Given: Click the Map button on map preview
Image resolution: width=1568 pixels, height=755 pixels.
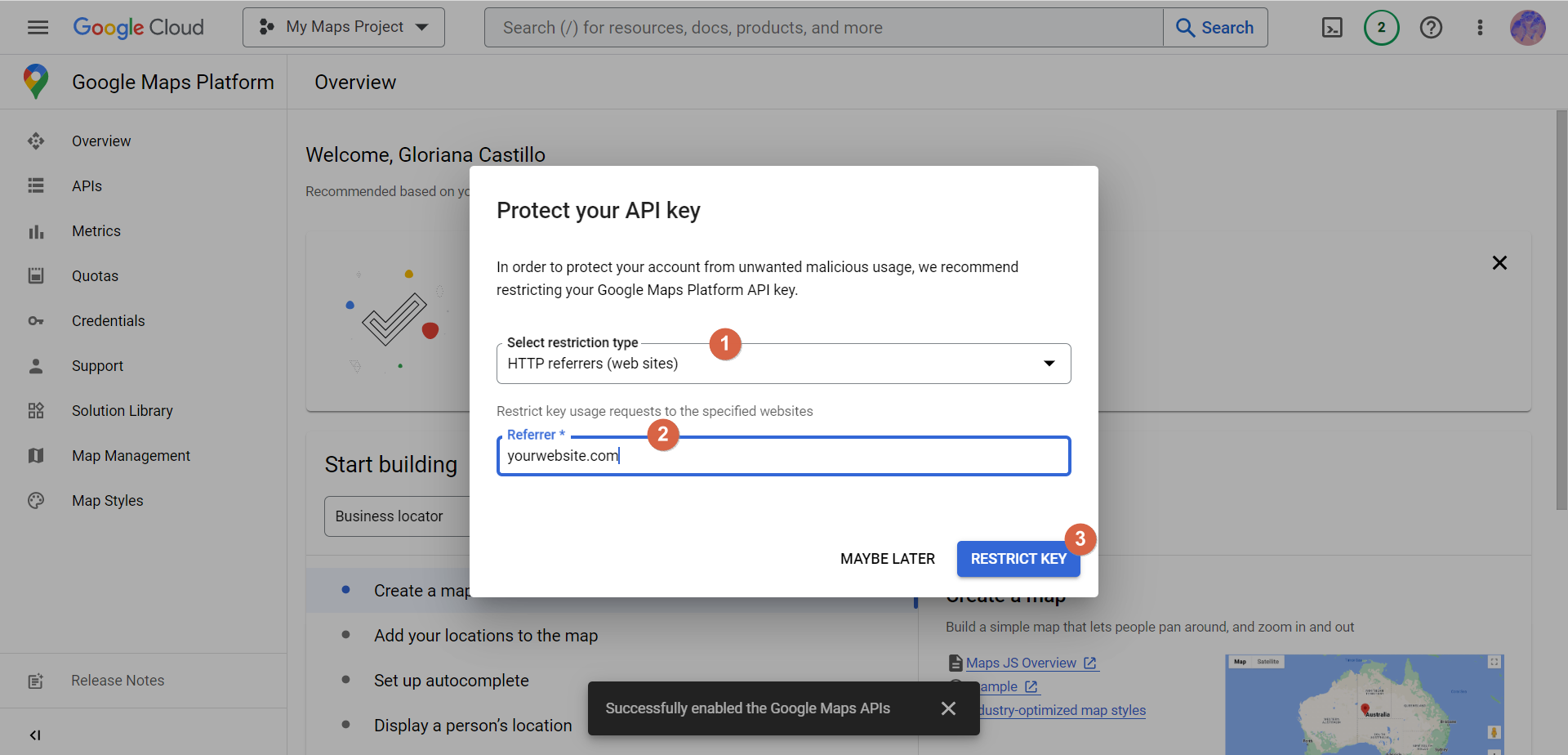Looking at the screenshot, I should [x=1240, y=662].
